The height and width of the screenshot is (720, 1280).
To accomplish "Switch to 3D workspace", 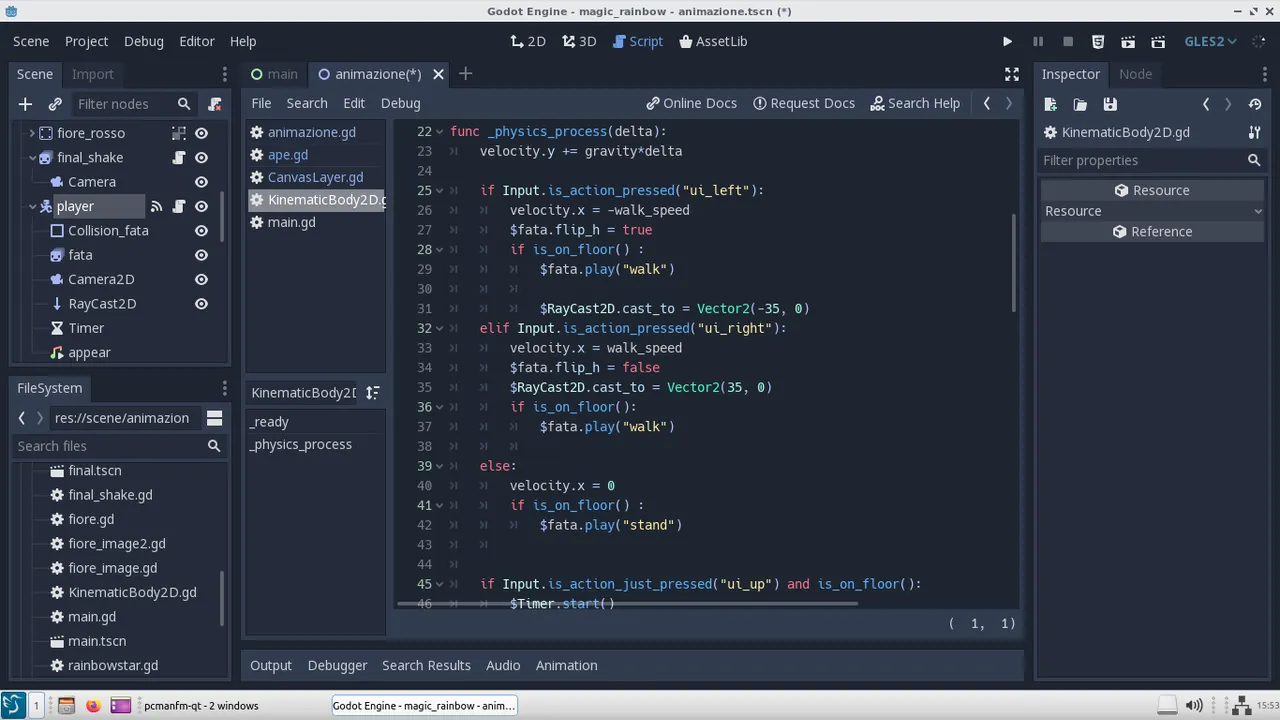I will [579, 41].
